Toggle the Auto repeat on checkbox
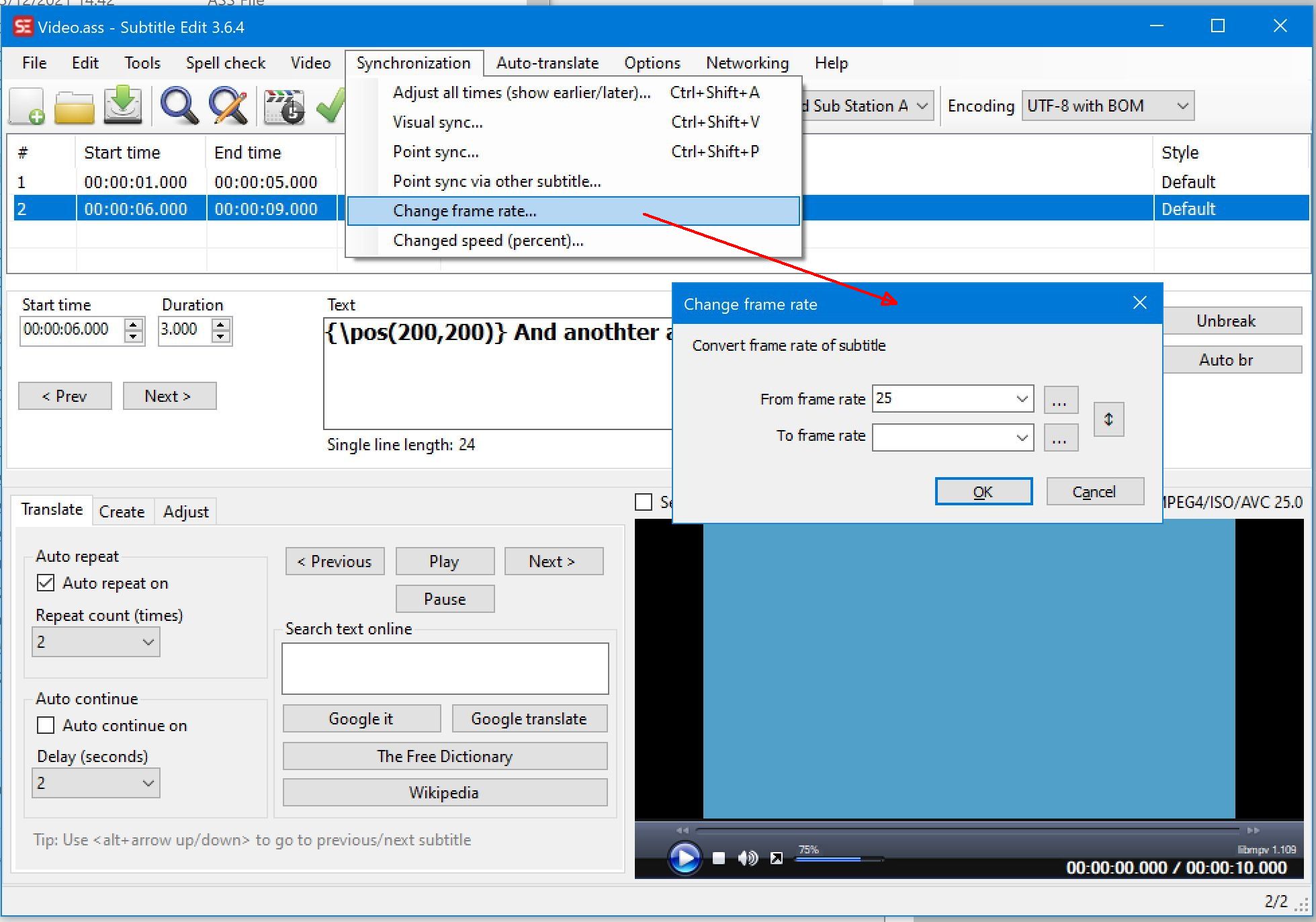The image size is (1316, 922). coord(46,583)
